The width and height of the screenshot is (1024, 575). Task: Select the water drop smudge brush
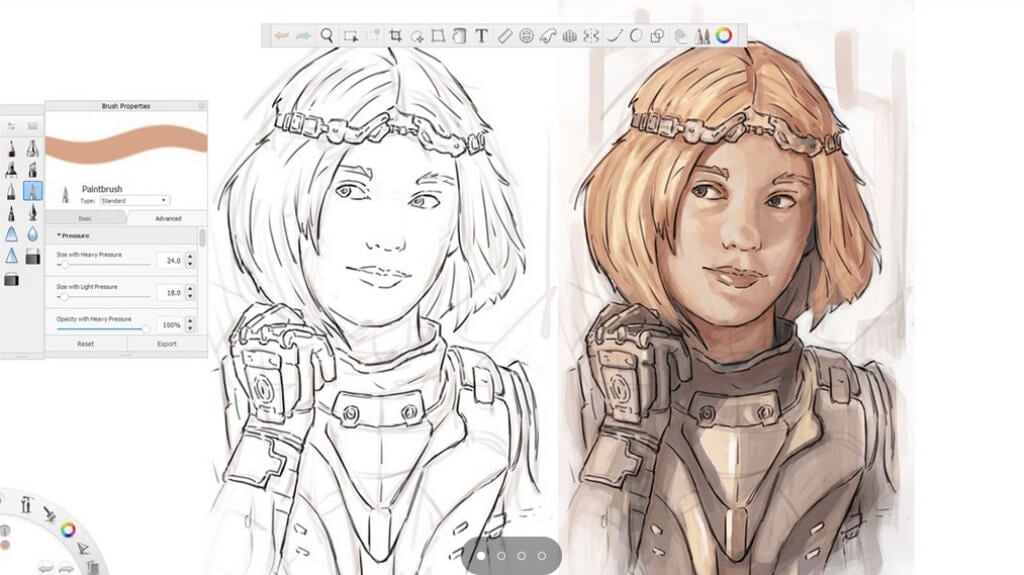click(x=33, y=233)
